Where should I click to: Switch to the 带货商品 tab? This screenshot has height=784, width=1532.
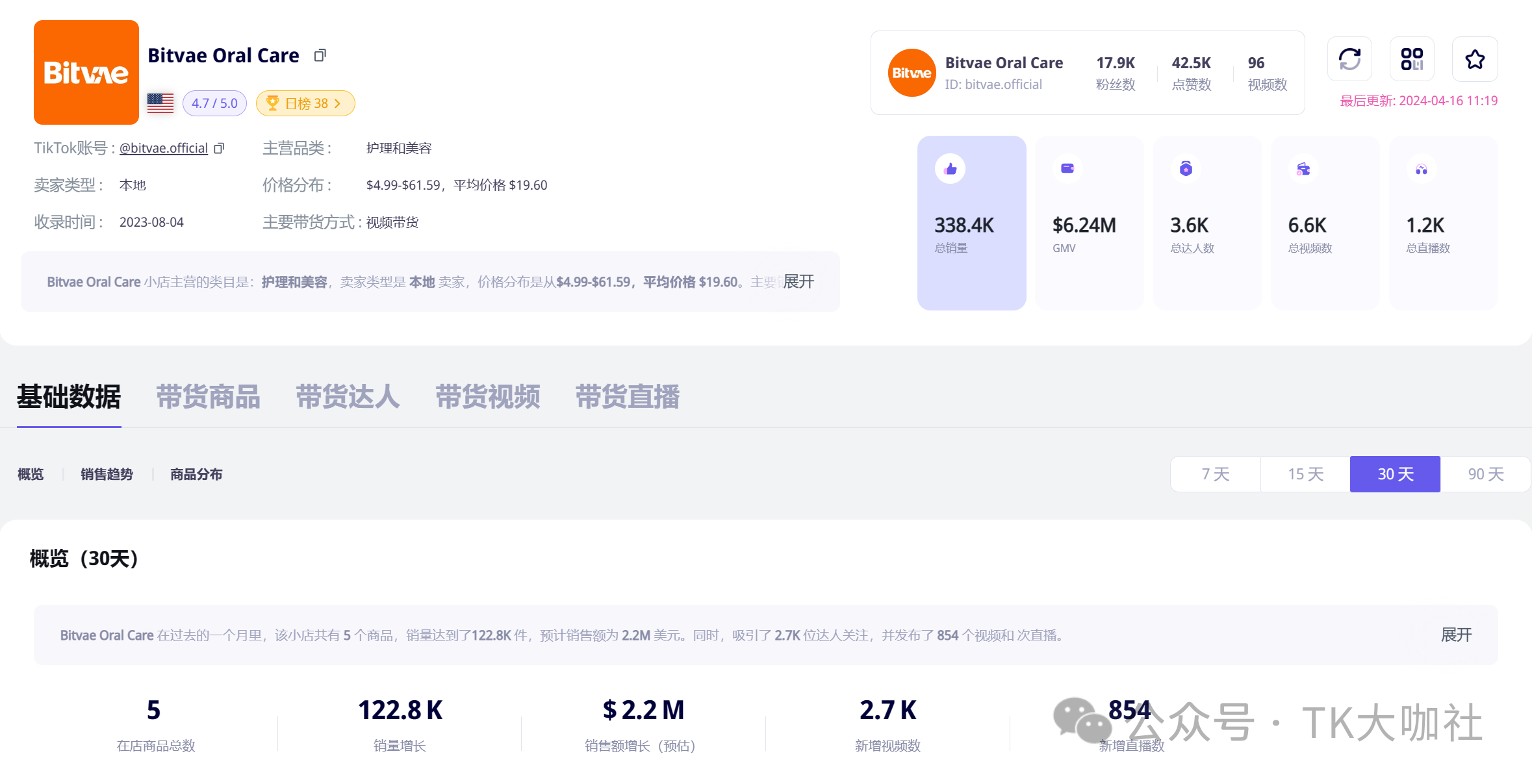pos(208,397)
